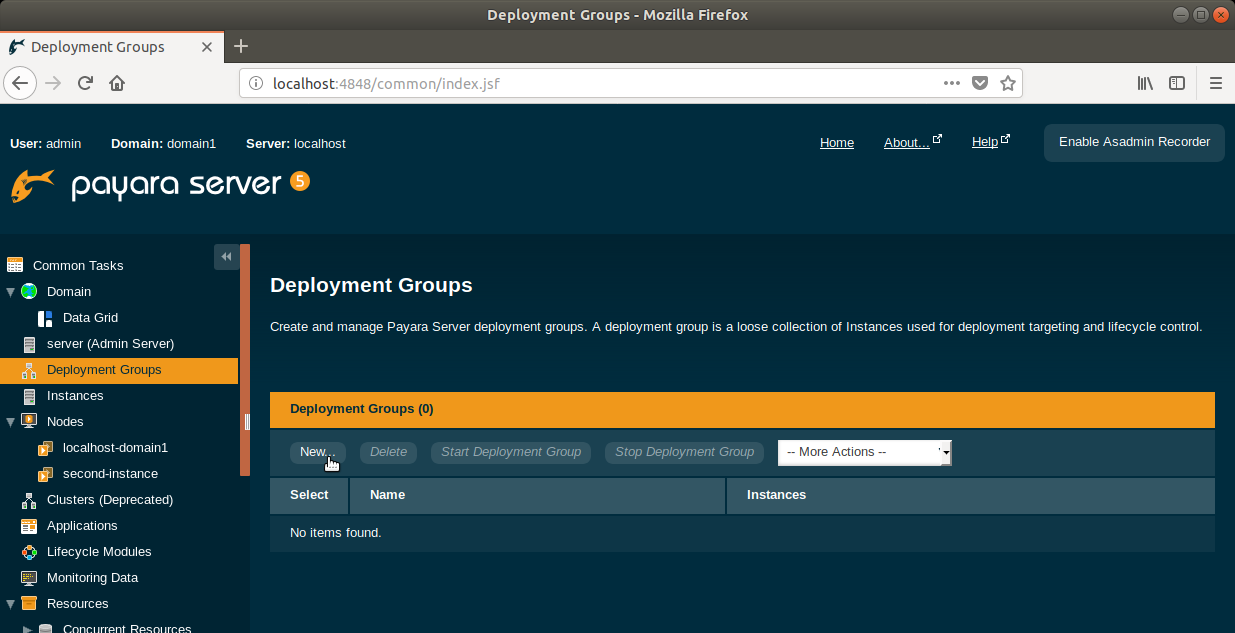Open the Pocket save icon

click(980, 83)
